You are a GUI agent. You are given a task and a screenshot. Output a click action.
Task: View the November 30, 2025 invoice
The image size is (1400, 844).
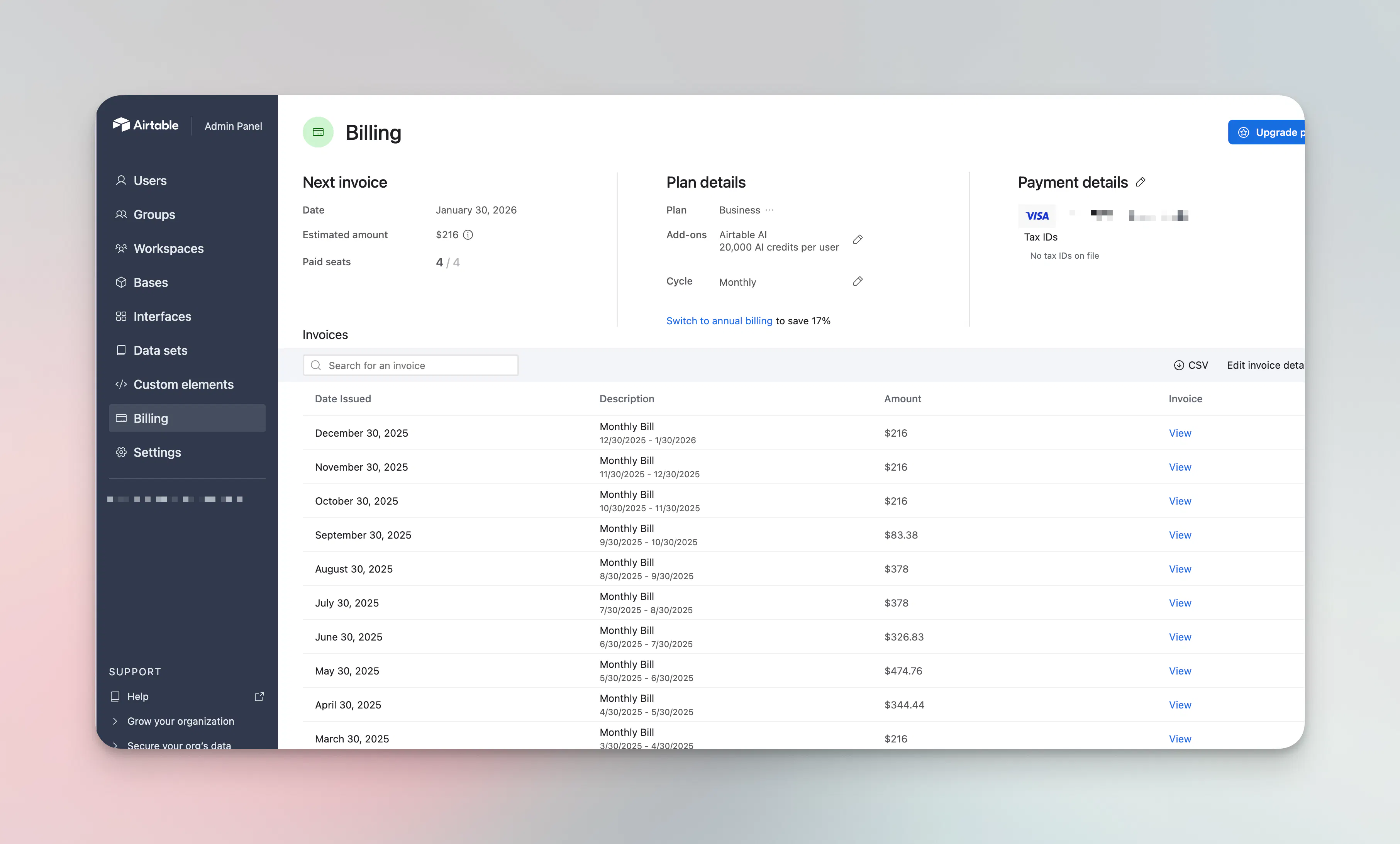(x=1180, y=467)
